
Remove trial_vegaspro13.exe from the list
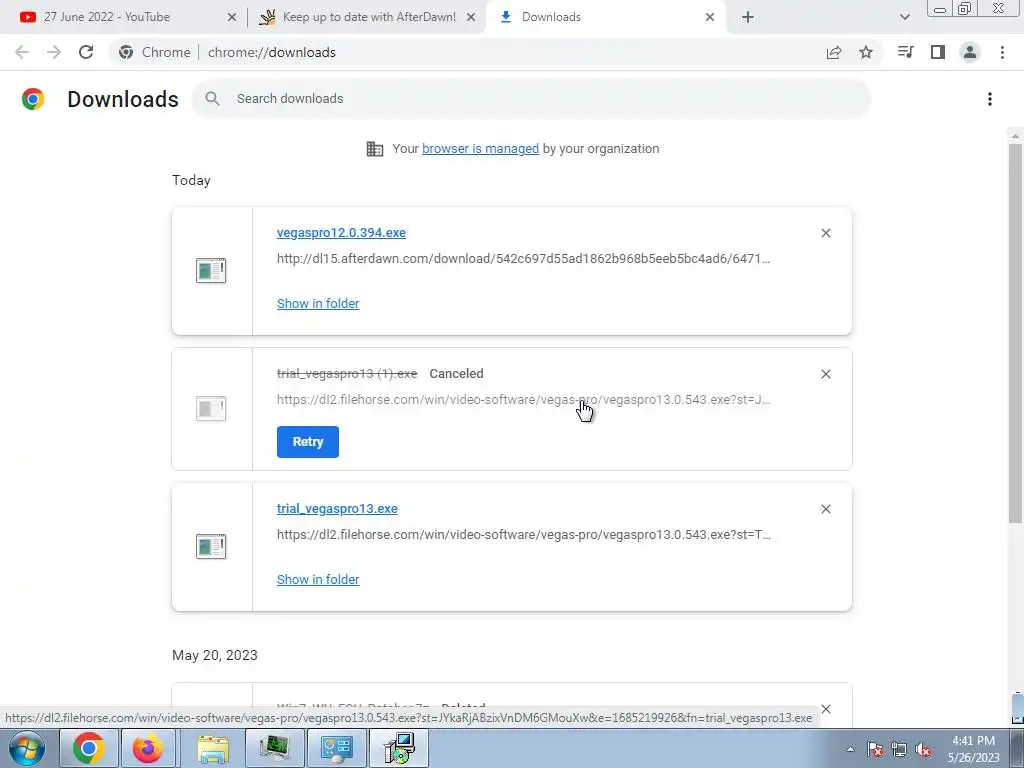tap(825, 509)
